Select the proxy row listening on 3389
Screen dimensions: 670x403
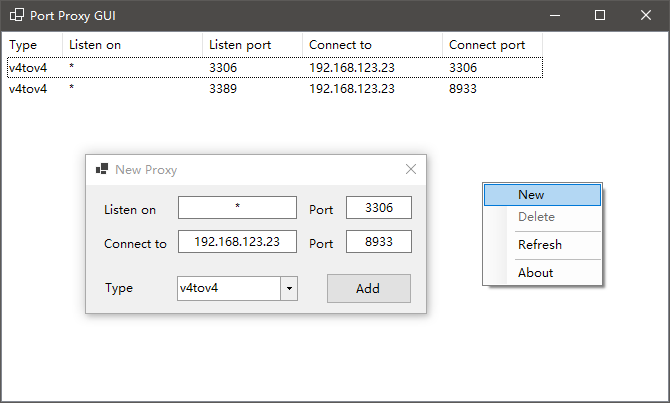(275, 89)
